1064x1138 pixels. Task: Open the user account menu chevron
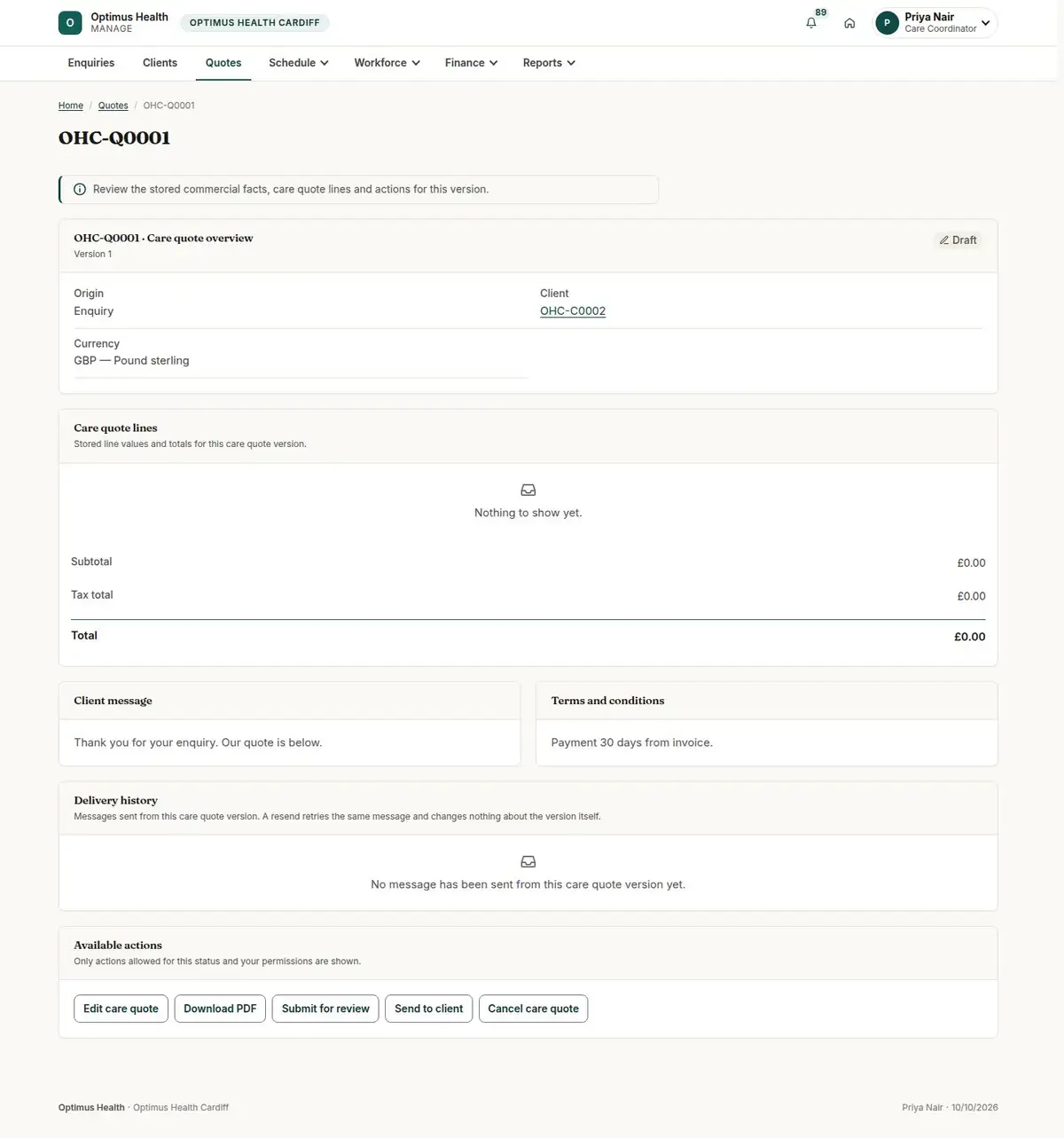coord(985,23)
